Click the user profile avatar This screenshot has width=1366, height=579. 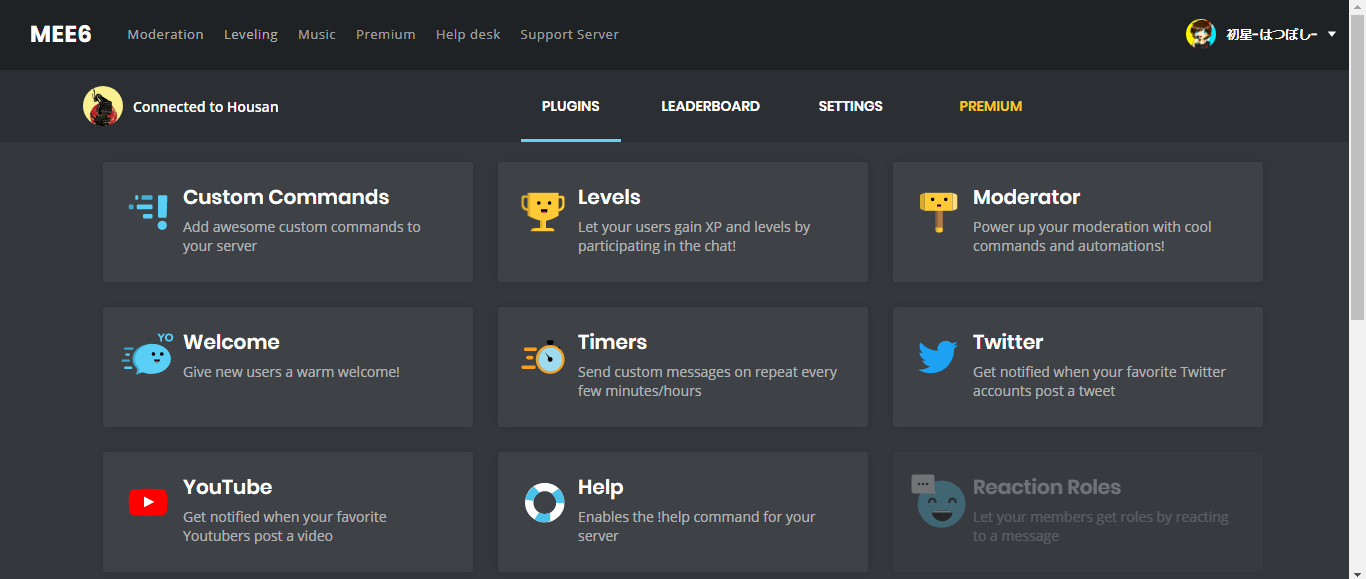pyautogui.click(x=1201, y=34)
